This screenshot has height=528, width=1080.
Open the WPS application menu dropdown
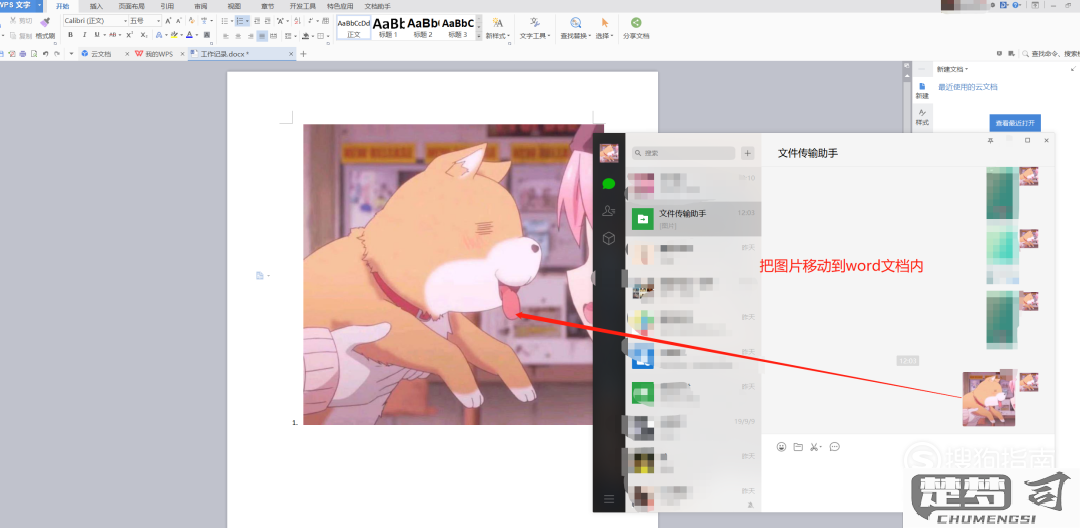pyautogui.click(x=39, y=5)
